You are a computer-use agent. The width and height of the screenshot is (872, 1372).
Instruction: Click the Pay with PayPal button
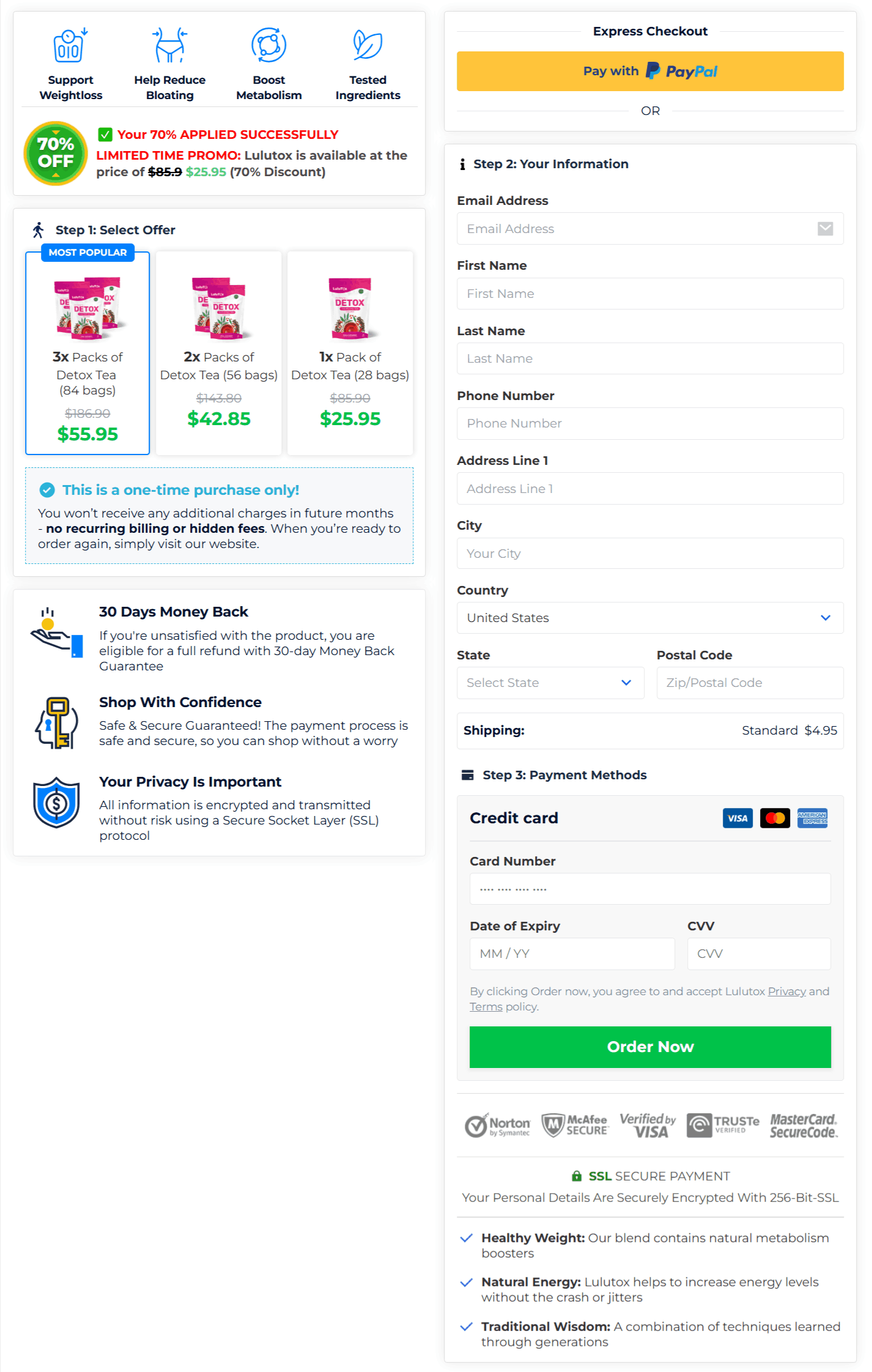point(650,71)
